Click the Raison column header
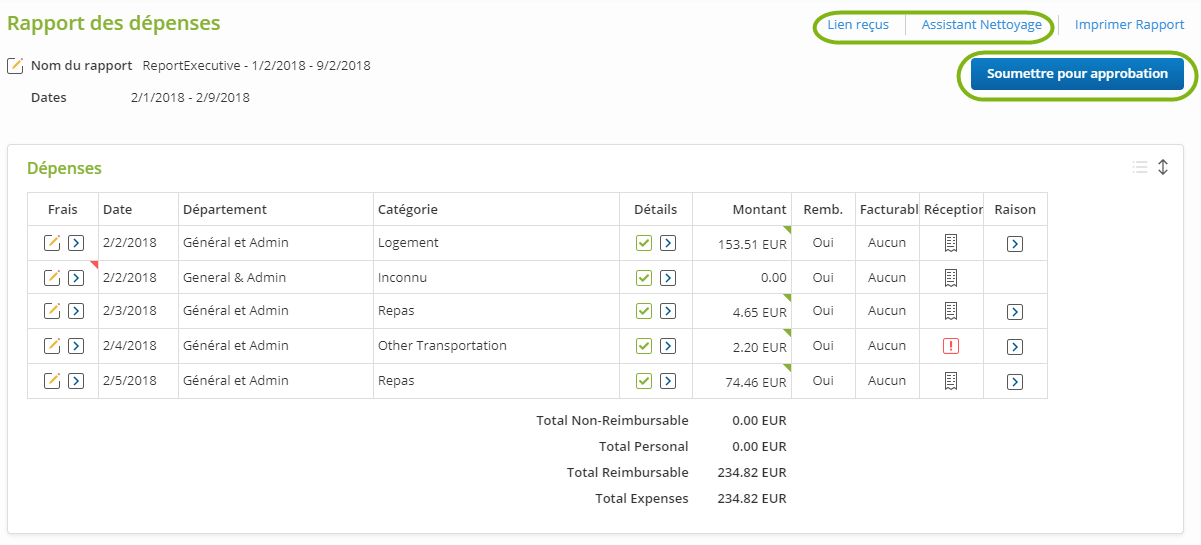This screenshot has width=1201, height=545. pos(1015,210)
